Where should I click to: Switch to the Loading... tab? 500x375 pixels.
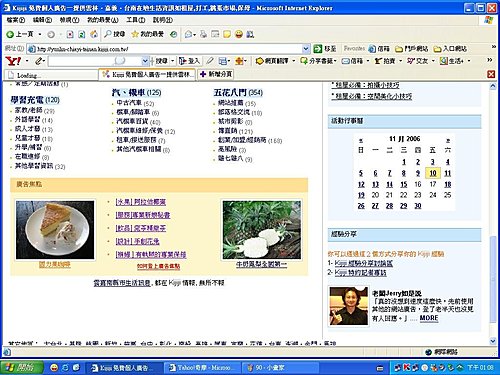coord(51,75)
